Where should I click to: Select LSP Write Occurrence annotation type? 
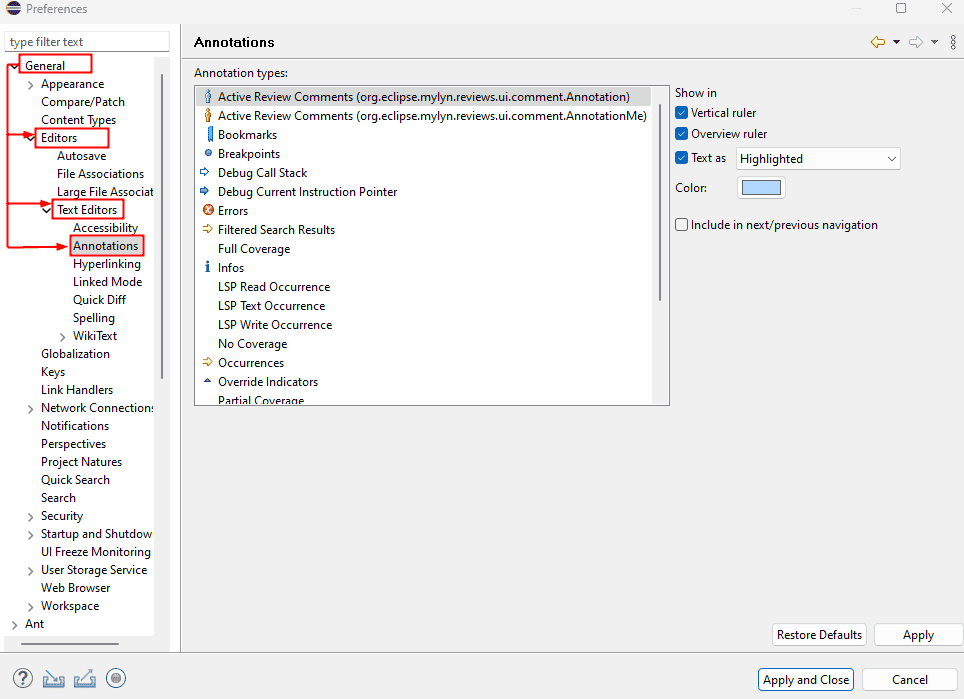pyautogui.click(x=275, y=325)
